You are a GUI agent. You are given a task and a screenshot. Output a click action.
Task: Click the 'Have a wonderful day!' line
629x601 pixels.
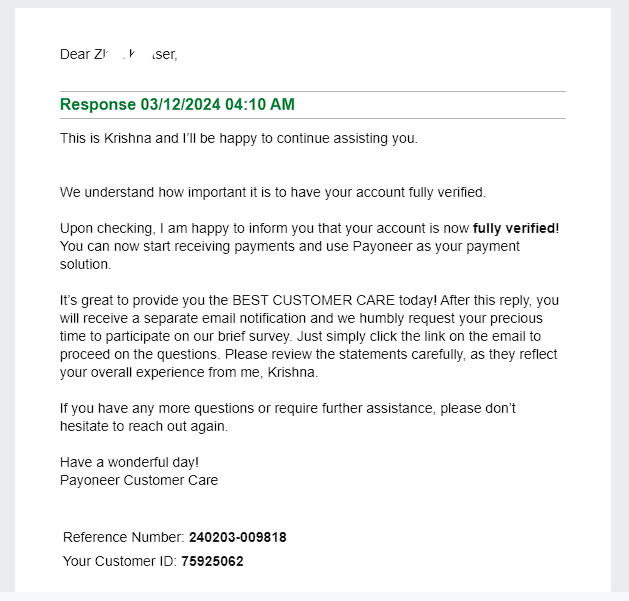click(129, 462)
